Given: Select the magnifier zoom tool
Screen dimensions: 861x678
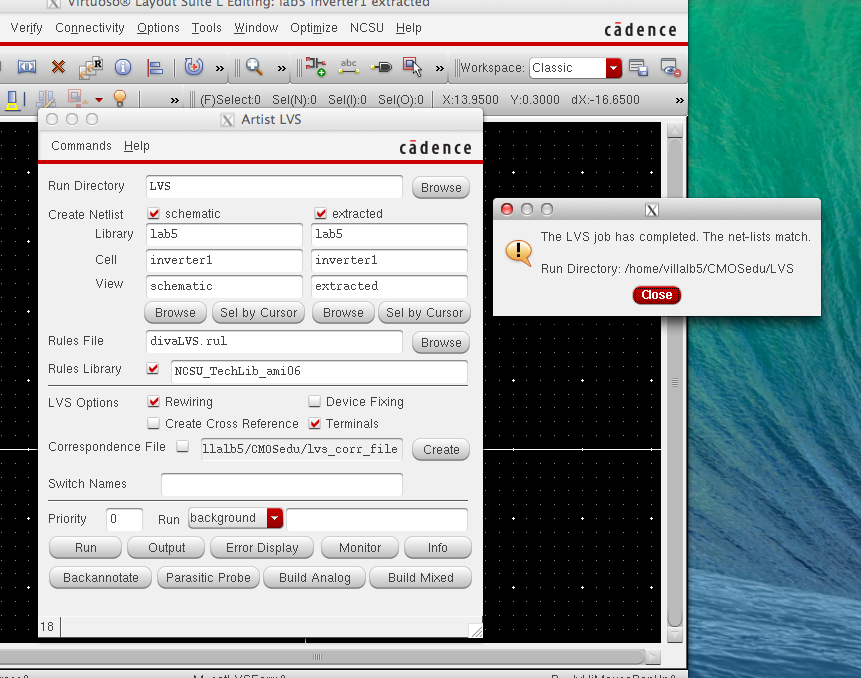Looking at the screenshot, I should (x=254, y=68).
